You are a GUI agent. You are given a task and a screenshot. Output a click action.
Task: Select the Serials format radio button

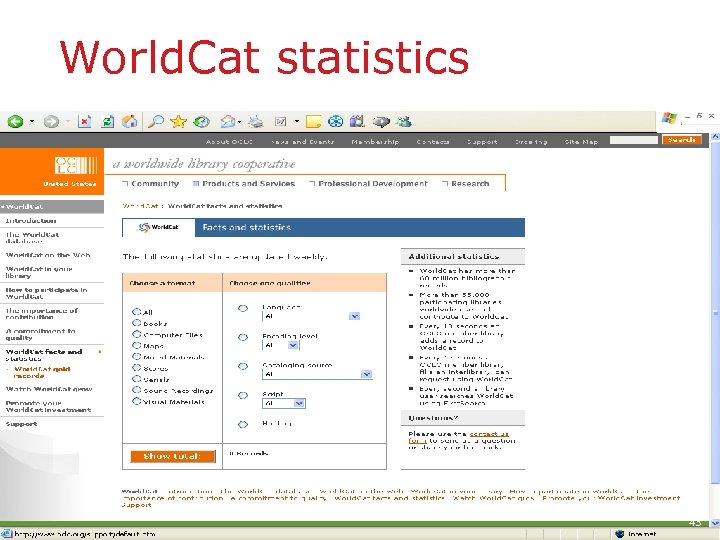pyautogui.click(x=136, y=379)
